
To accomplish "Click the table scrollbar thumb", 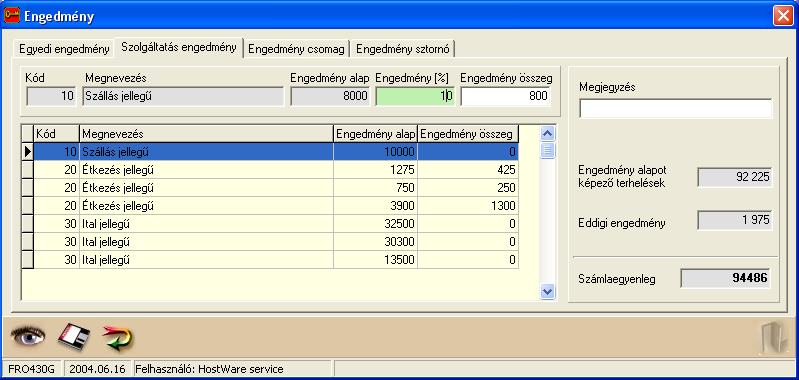I will (548, 150).
